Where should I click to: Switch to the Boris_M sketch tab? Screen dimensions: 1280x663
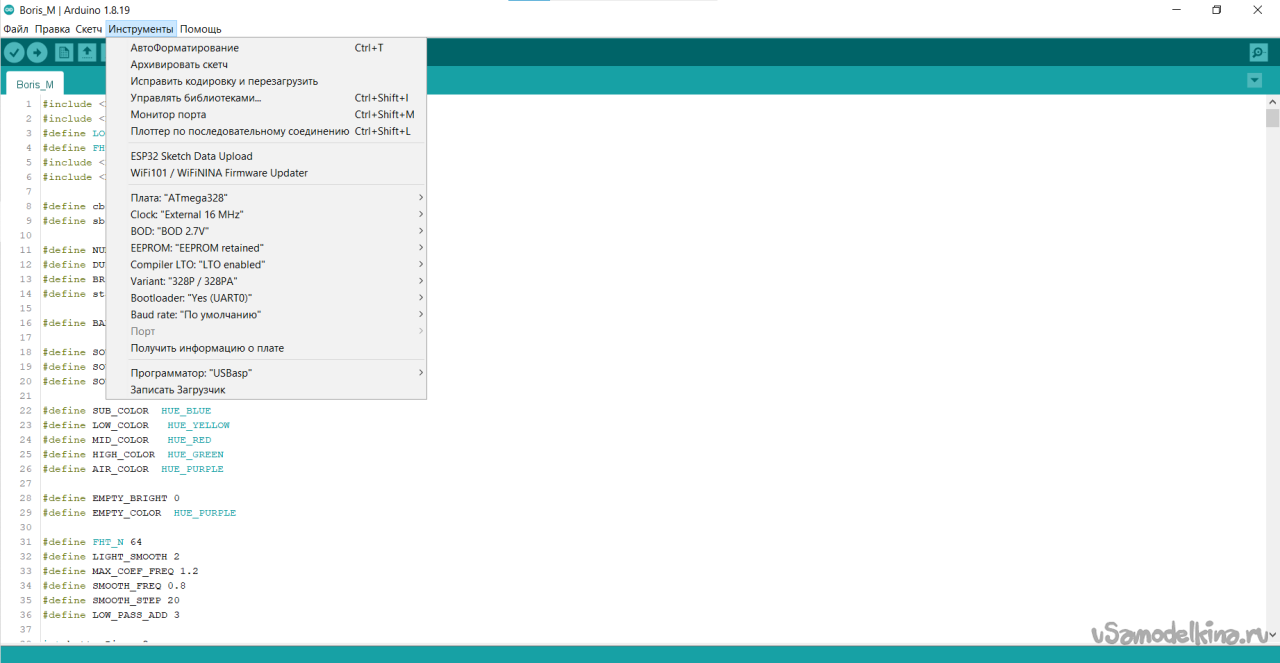point(35,84)
